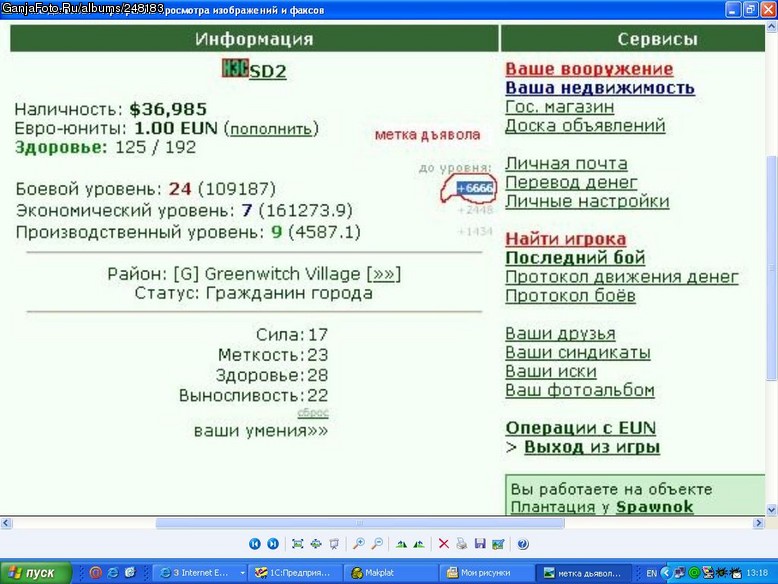
Task: Open Ваши друзья link
Action: tap(560, 333)
